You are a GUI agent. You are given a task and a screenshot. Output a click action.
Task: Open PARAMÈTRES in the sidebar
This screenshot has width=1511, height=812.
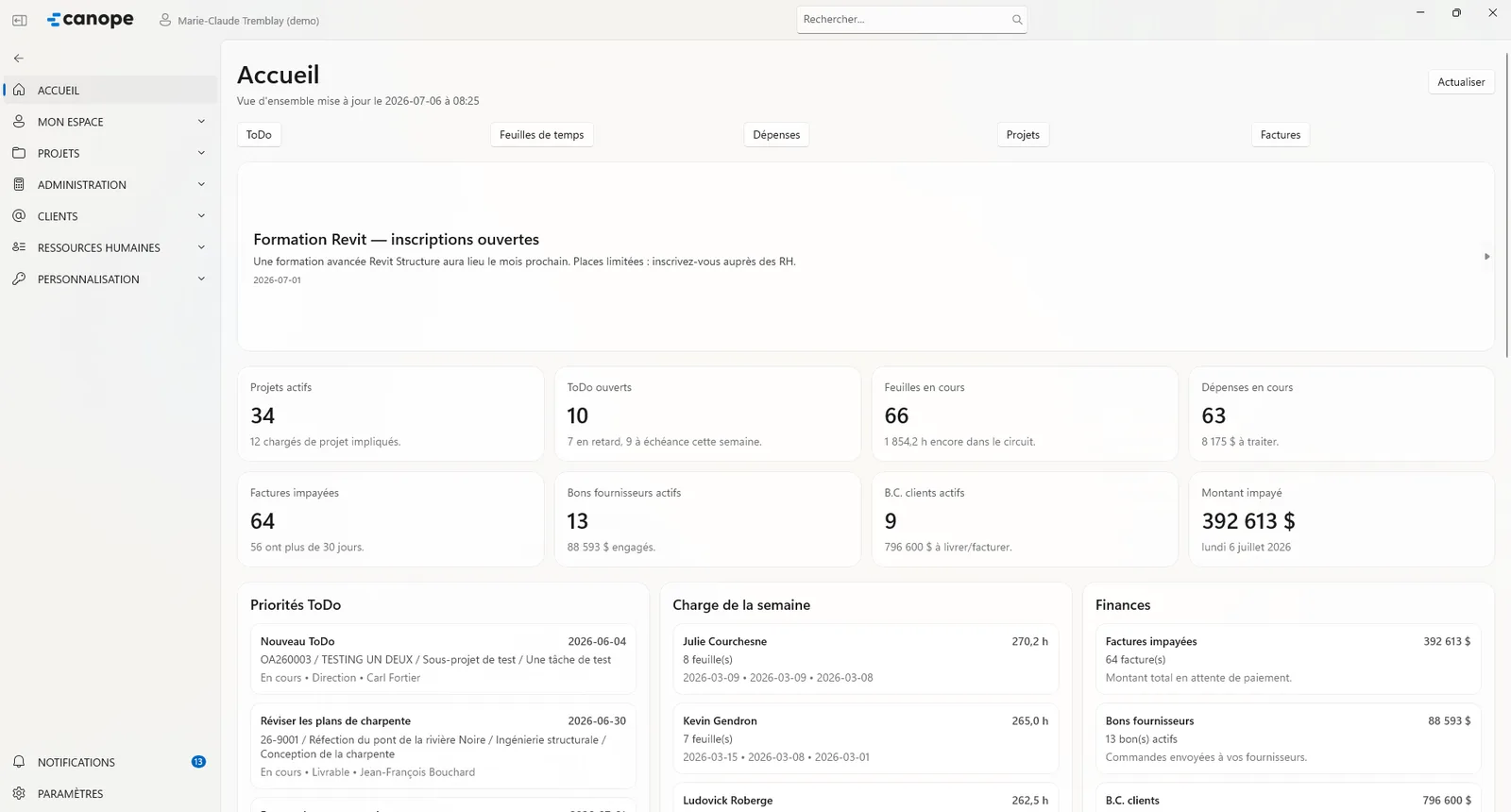pyautogui.click(x=110, y=793)
